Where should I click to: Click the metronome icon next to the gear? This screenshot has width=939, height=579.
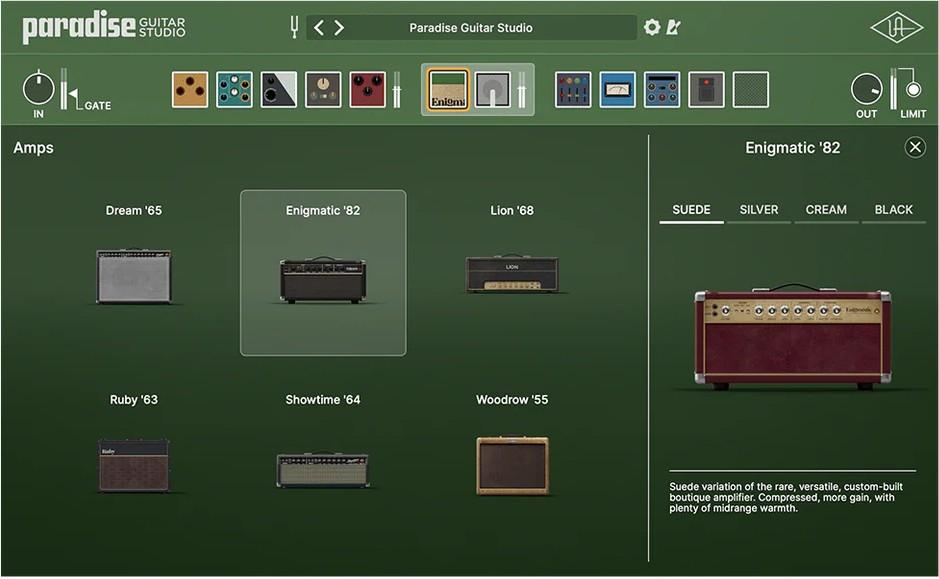click(x=673, y=27)
